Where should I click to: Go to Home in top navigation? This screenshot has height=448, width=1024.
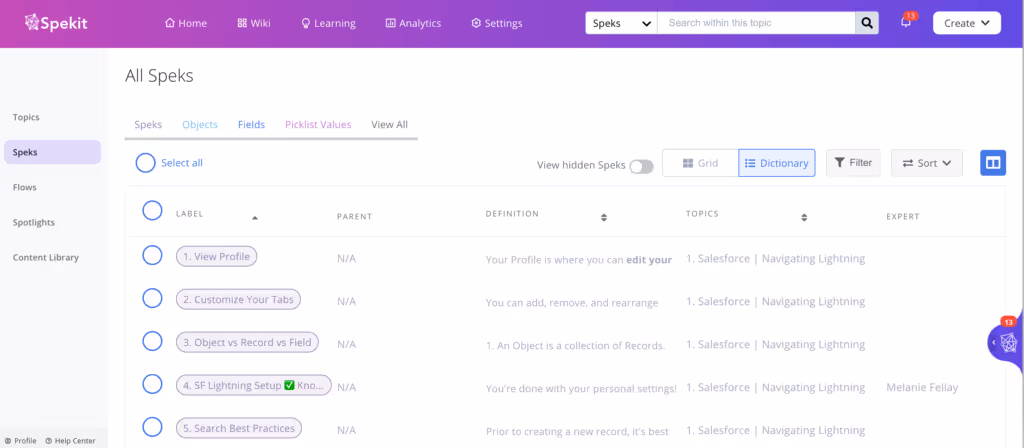tap(186, 23)
